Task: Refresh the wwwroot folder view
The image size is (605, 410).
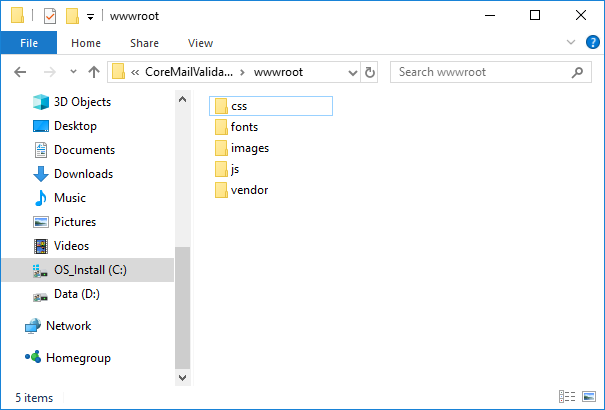Action: [370, 72]
